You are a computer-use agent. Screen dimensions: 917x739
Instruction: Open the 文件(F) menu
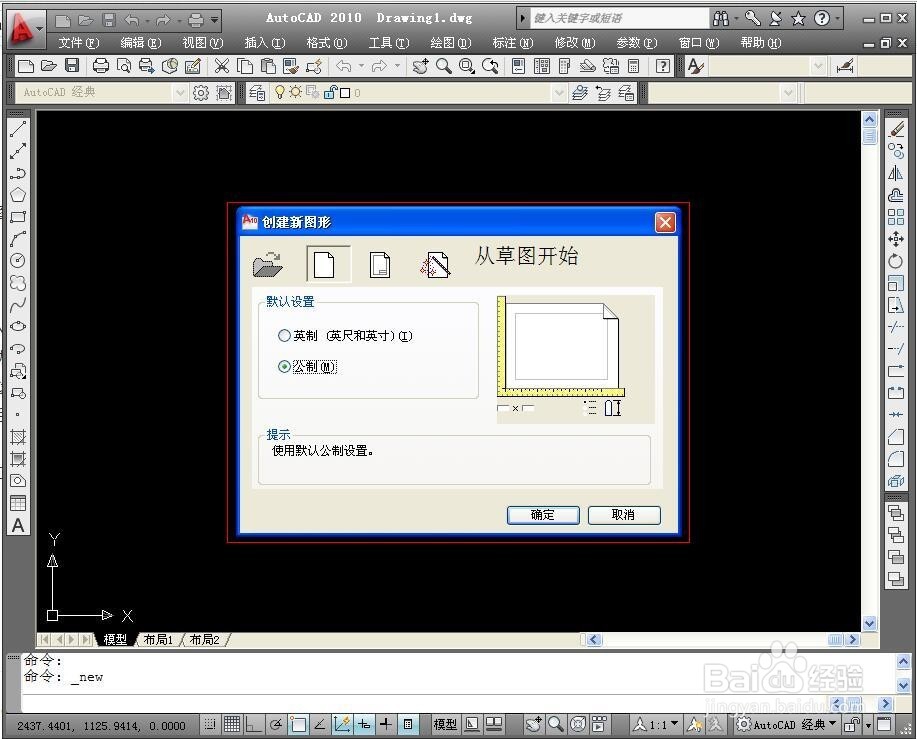click(x=78, y=43)
